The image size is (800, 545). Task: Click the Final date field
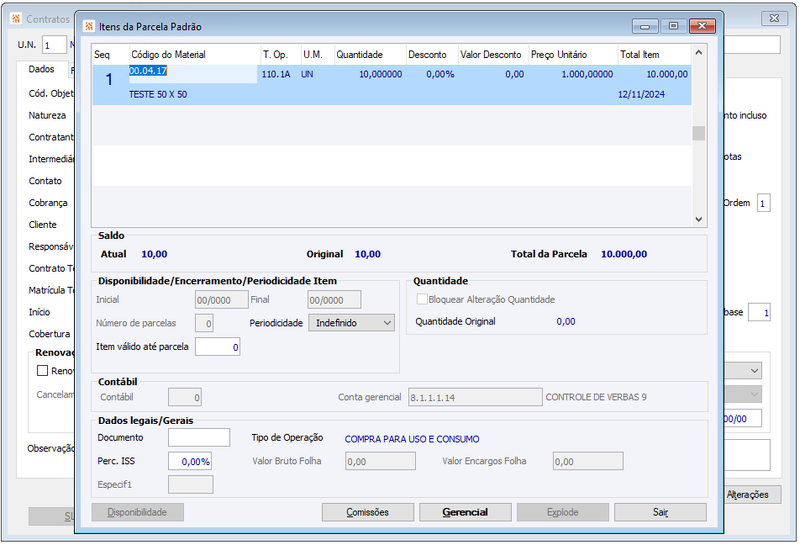point(334,300)
